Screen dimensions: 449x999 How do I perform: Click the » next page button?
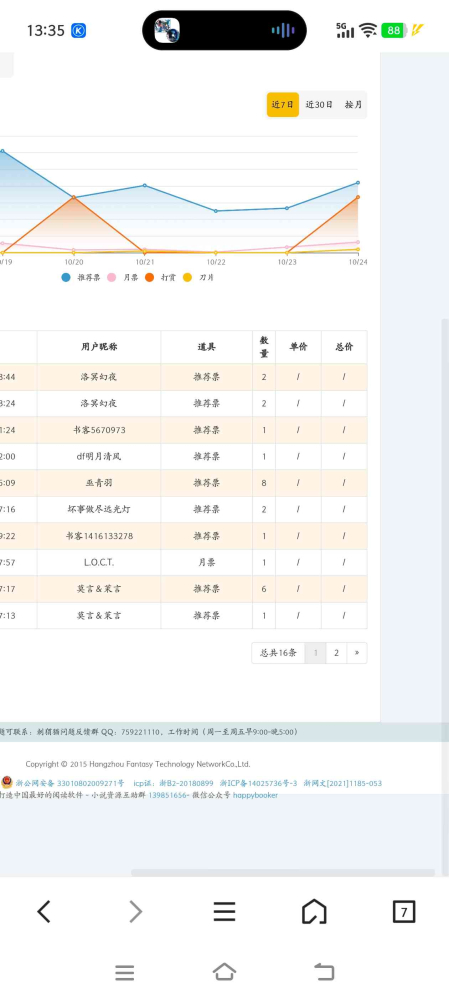coord(357,652)
